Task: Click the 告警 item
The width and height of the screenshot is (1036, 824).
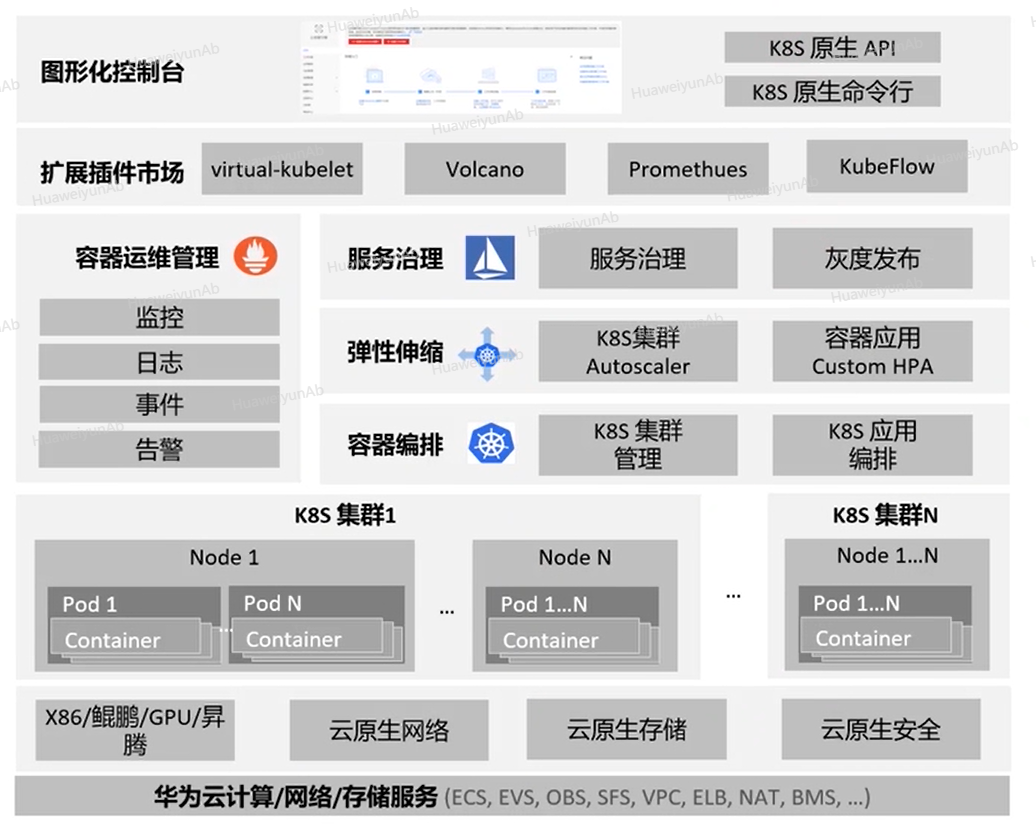Action: tap(159, 449)
